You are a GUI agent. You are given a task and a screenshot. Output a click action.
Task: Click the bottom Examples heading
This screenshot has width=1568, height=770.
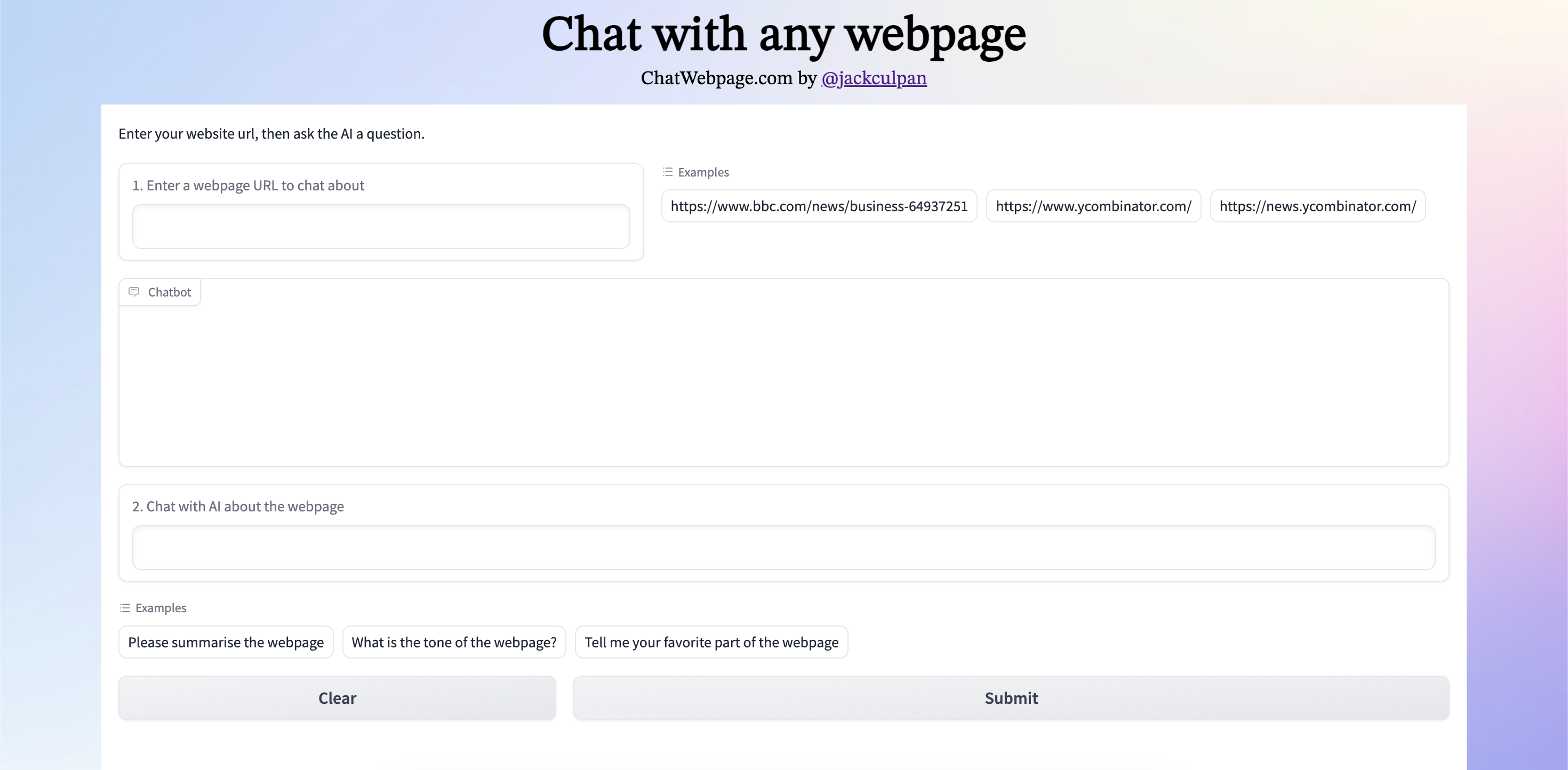point(161,607)
